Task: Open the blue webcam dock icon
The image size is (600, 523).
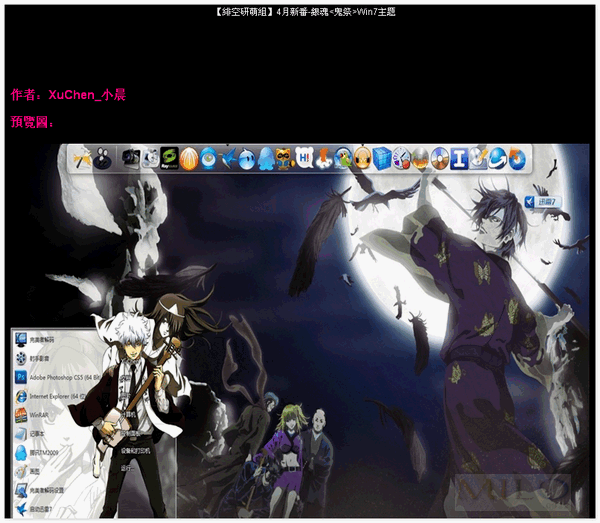Action: tap(209, 158)
